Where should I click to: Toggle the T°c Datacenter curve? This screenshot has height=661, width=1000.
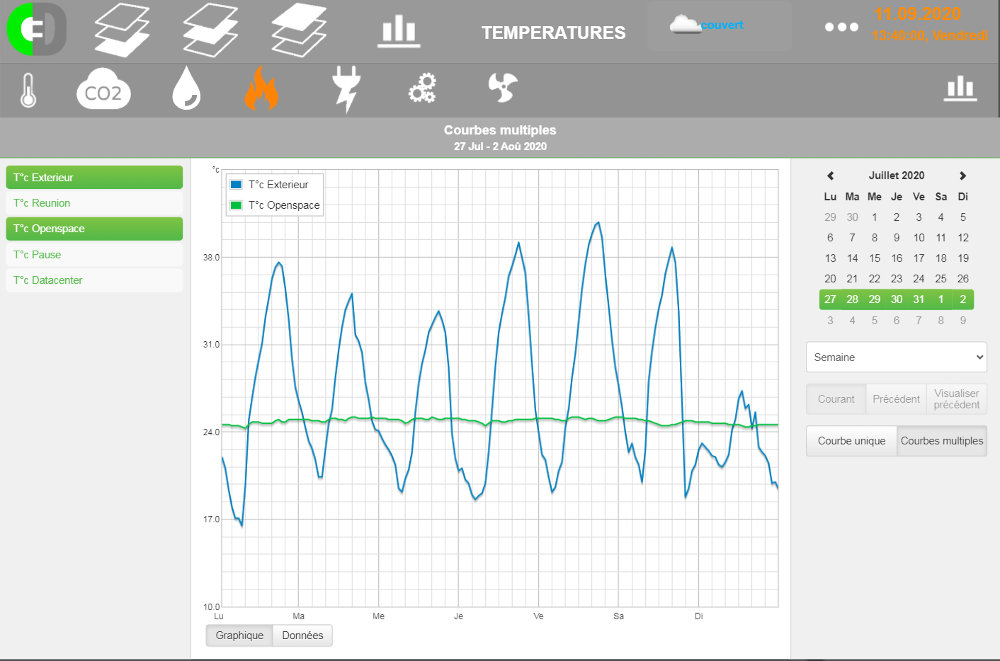pyautogui.click(x=94, y=281)
